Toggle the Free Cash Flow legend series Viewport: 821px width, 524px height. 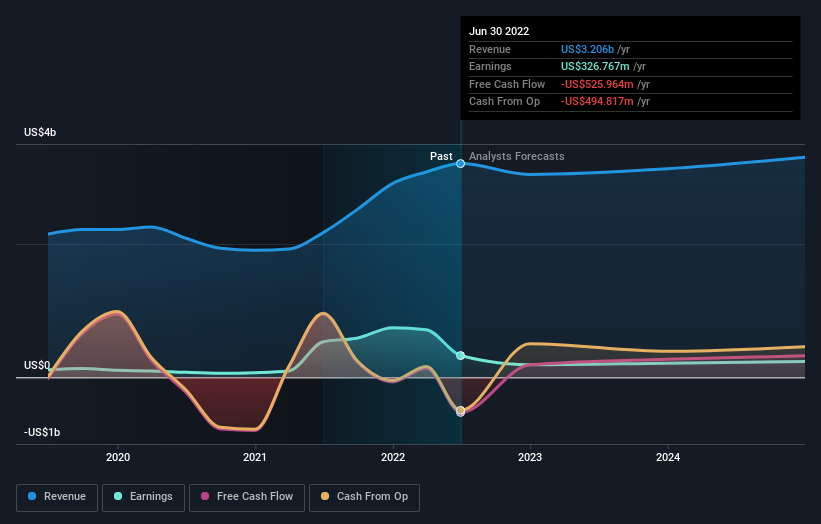pos(247,497)
